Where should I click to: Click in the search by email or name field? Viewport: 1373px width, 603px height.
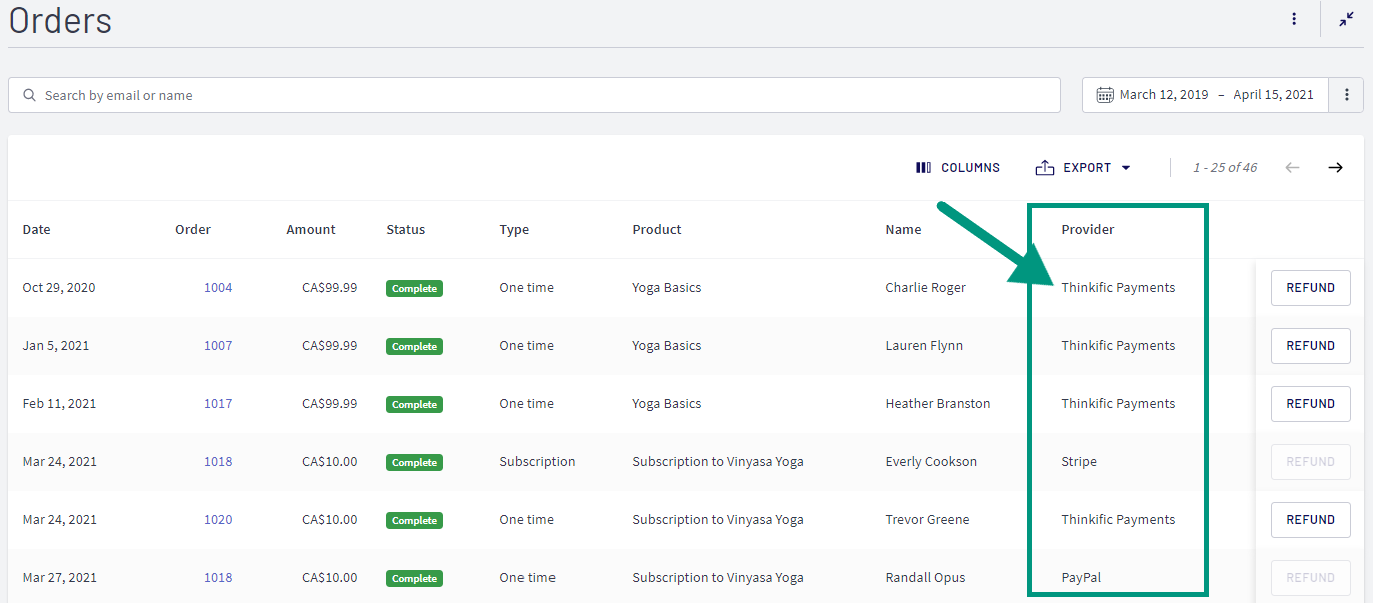540,96
